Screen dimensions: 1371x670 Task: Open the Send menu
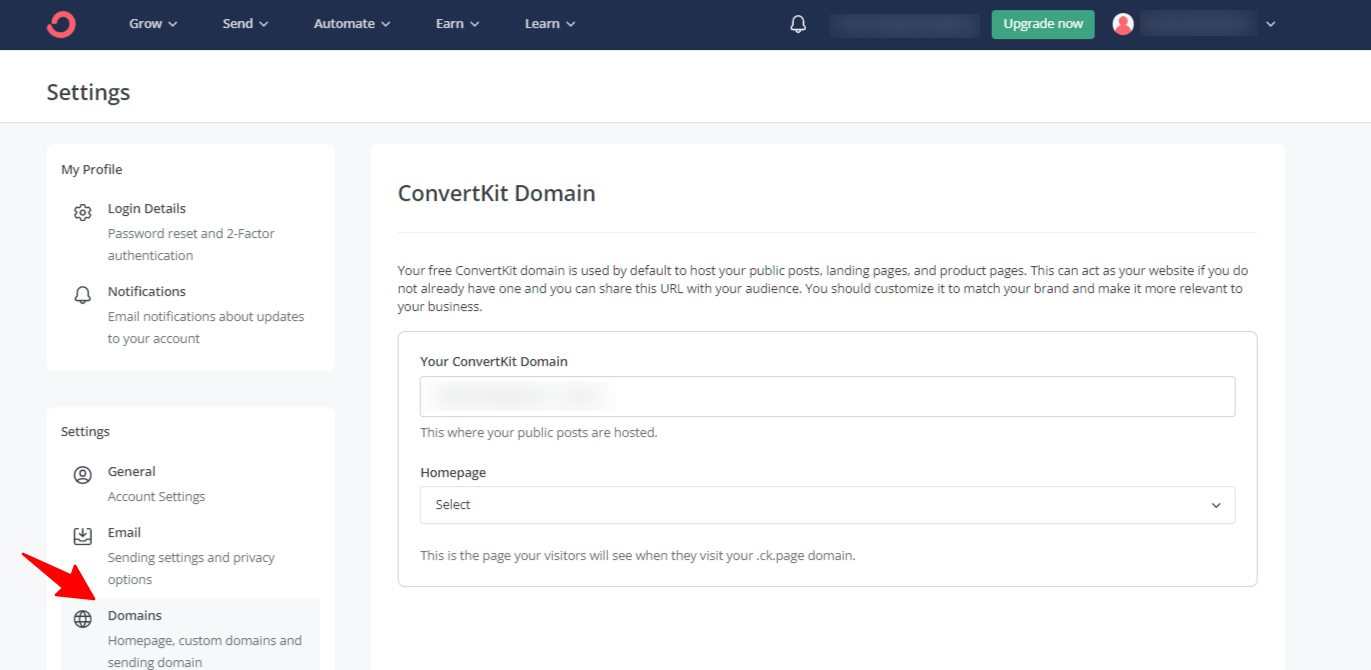[244, 24]
